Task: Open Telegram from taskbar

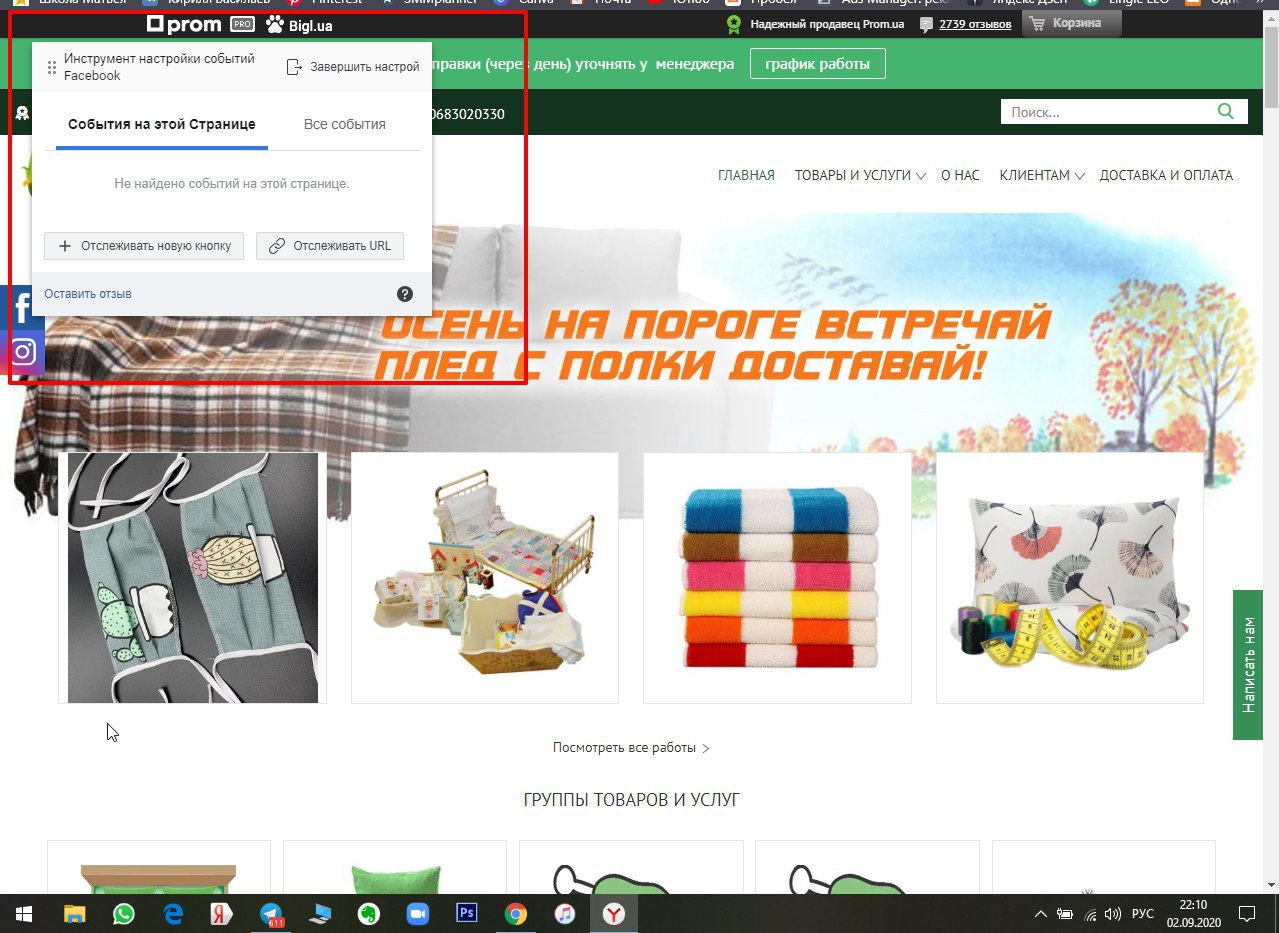Action: point(271,914)
